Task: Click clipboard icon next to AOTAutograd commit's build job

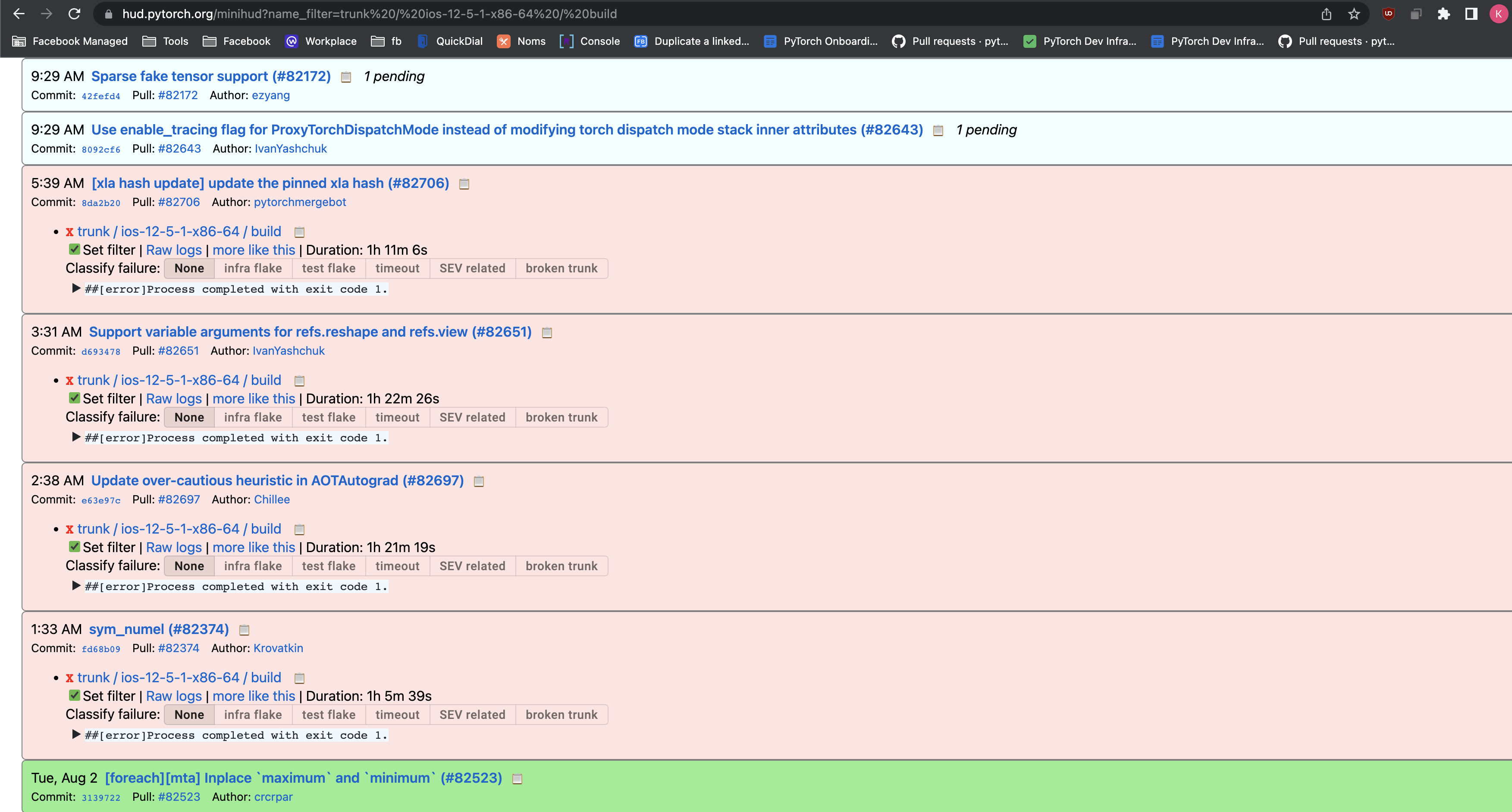Action: 299,529
